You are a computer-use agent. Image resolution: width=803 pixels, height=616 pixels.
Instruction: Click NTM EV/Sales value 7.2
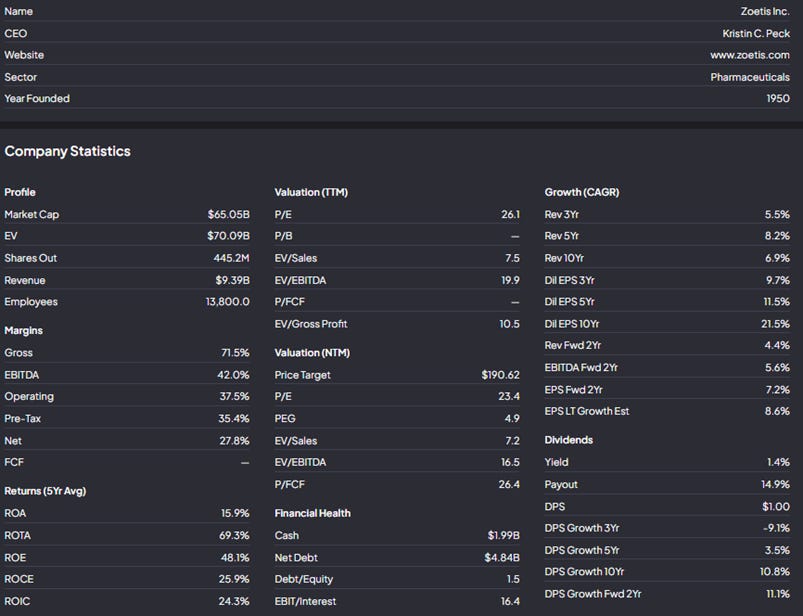[x=513, y=440]
